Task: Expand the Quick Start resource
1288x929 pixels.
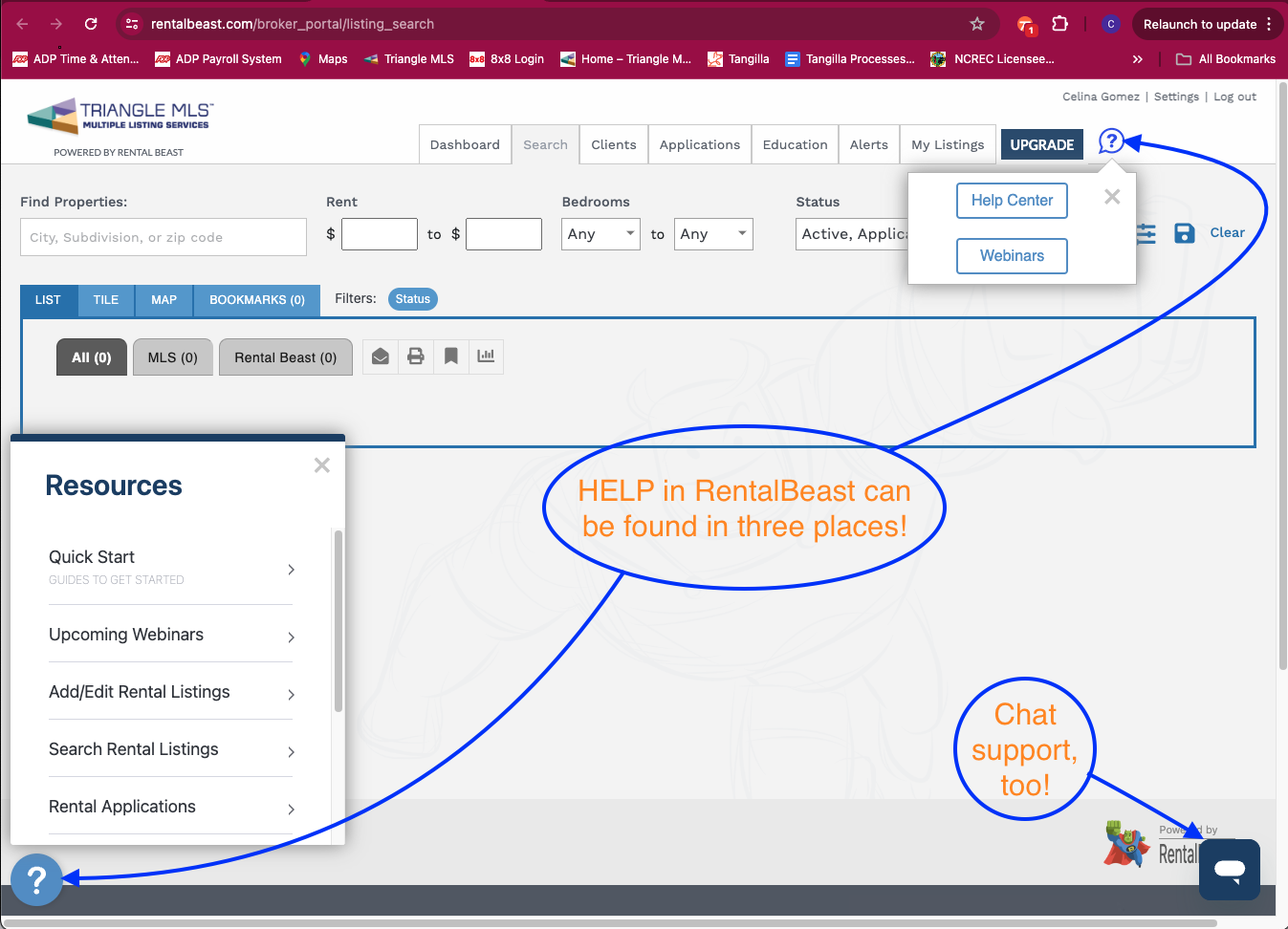Action: pyautogui.click(x=171, y=568)
